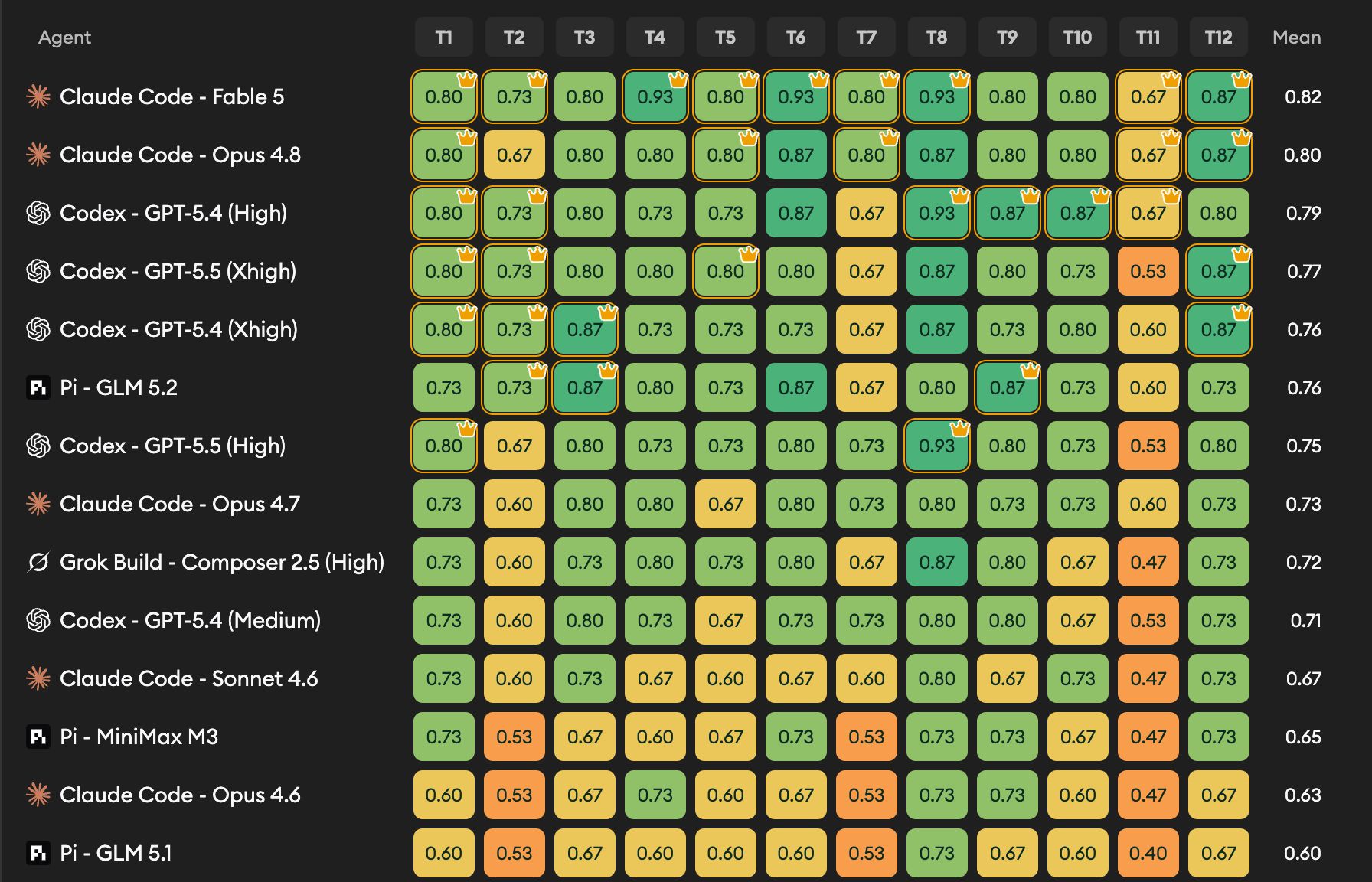This screenshot has width=1372, height=882.
Task: Select the T10 column header
Action: tap(1078, 37)
